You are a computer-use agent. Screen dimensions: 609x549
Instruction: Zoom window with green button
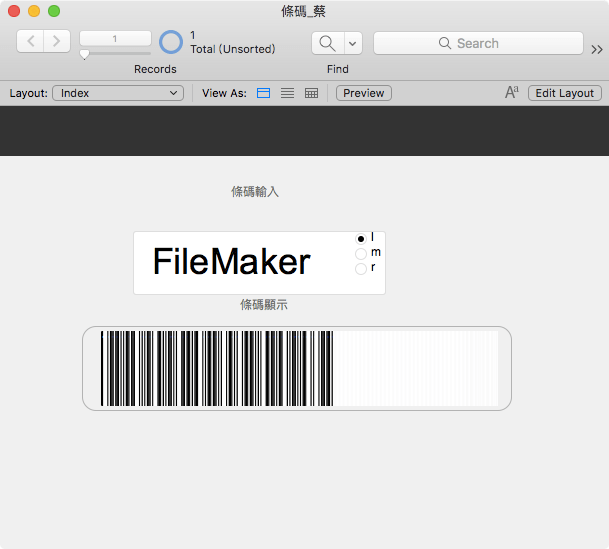[x=54, y=11]
